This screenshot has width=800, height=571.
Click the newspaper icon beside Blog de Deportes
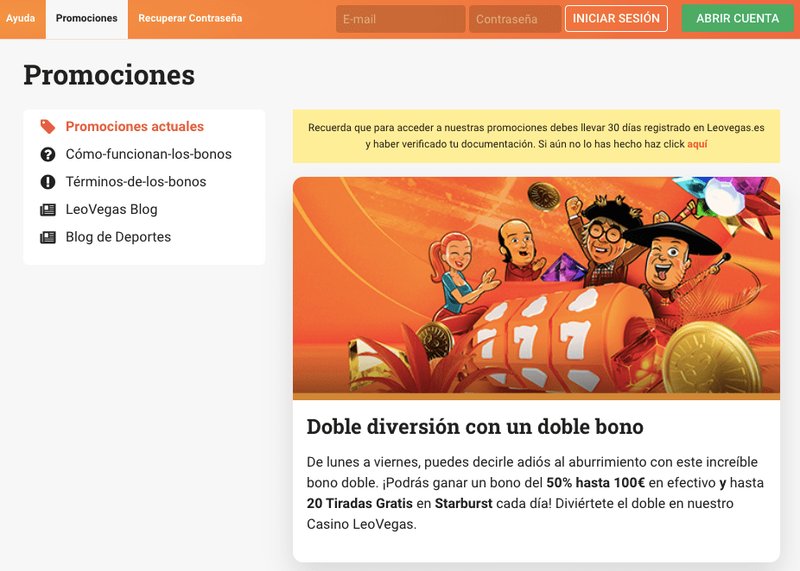click(x=47, y=237)
